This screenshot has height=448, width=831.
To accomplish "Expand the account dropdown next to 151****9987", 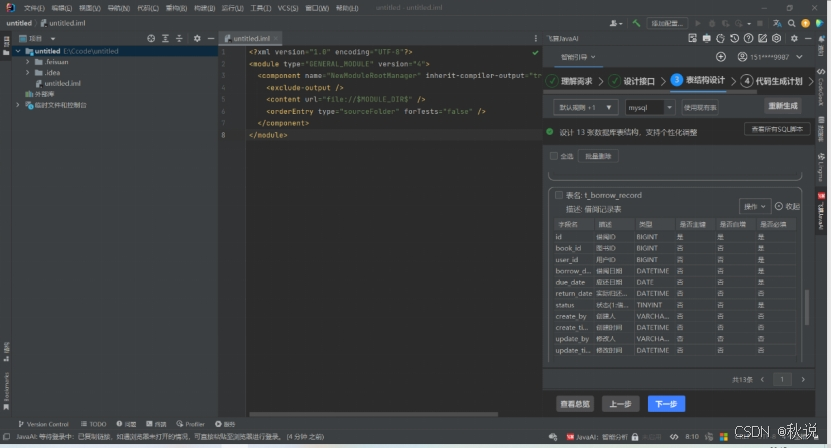I will [x=799, y=57].
